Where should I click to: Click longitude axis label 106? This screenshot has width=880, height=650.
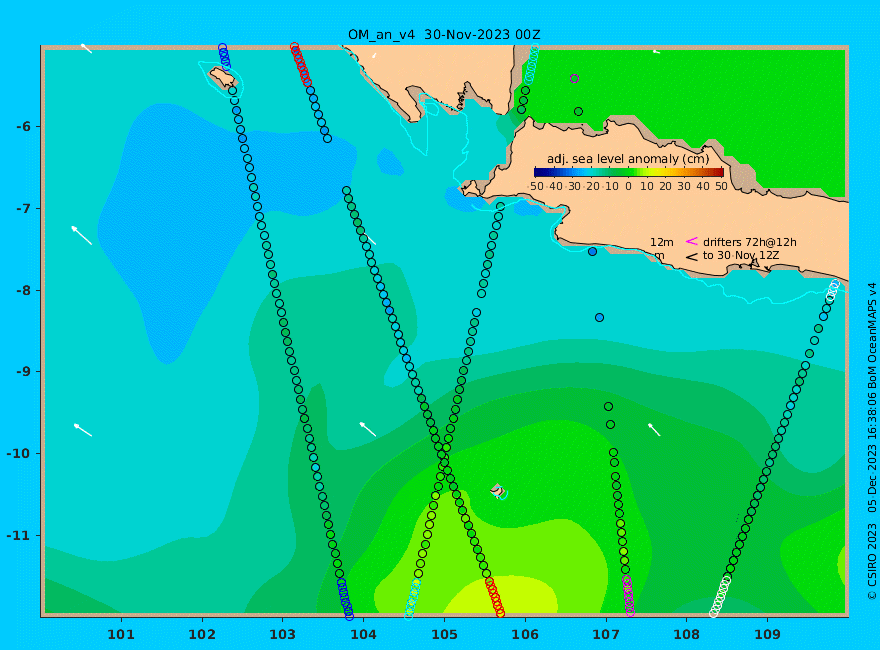[x=525, y=635]
